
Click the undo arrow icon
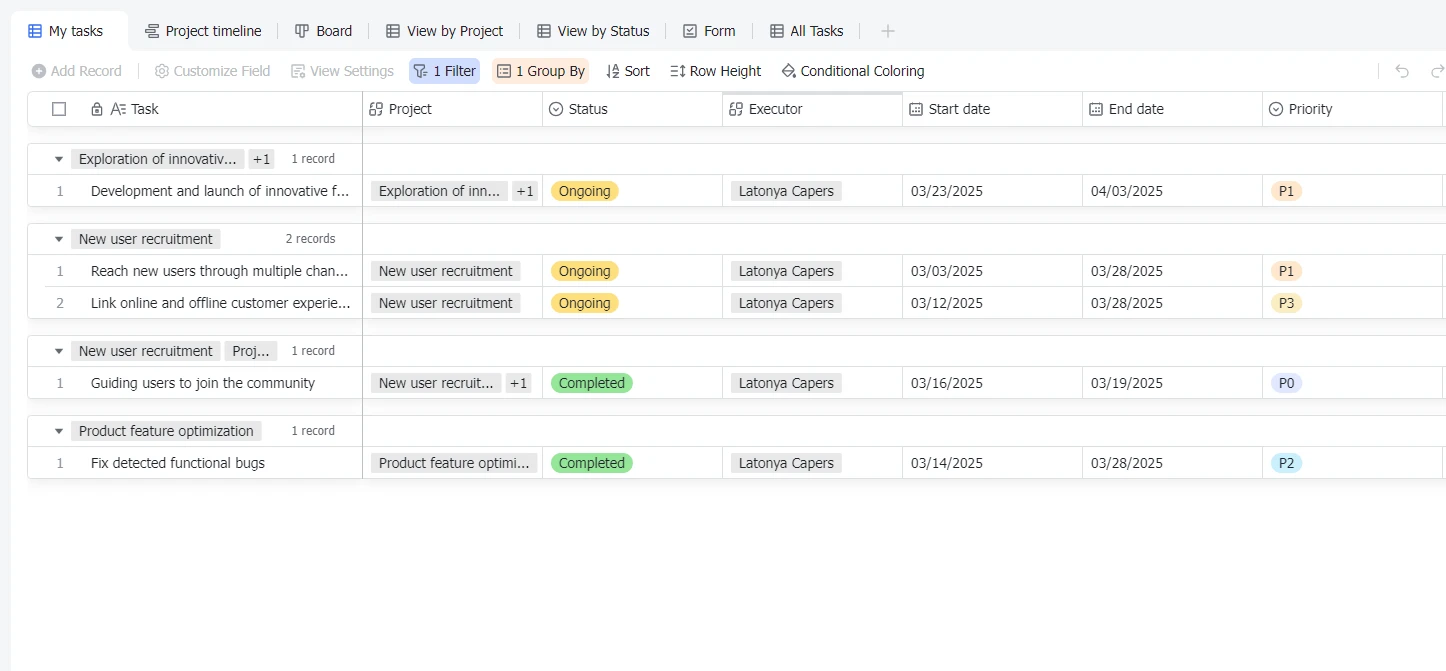tap(1402, 71)
